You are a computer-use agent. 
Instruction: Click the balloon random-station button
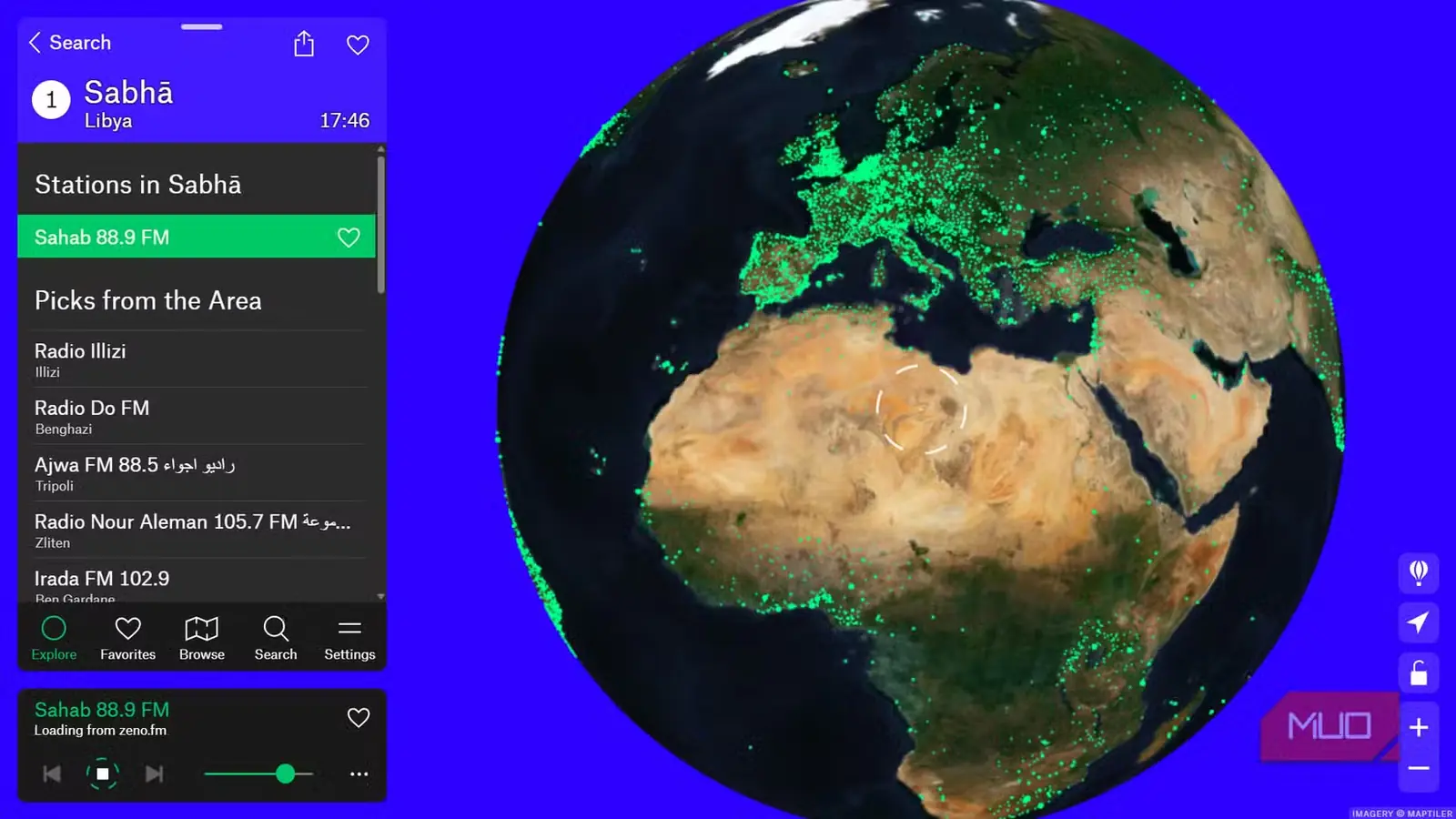click(x=1418, y=572)
